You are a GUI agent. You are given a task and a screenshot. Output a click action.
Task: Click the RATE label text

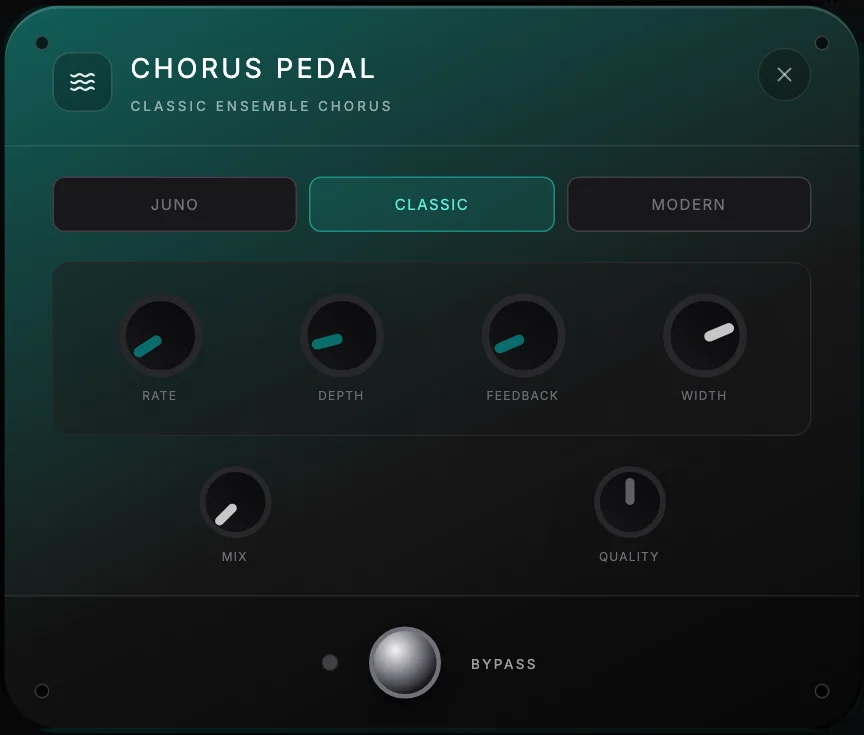click(x=159, y=396)
